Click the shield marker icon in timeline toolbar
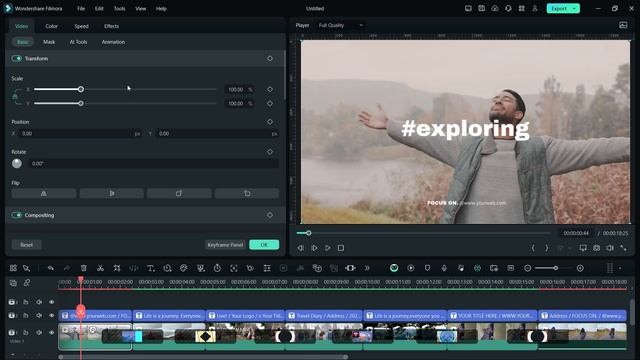 point(427,268)
